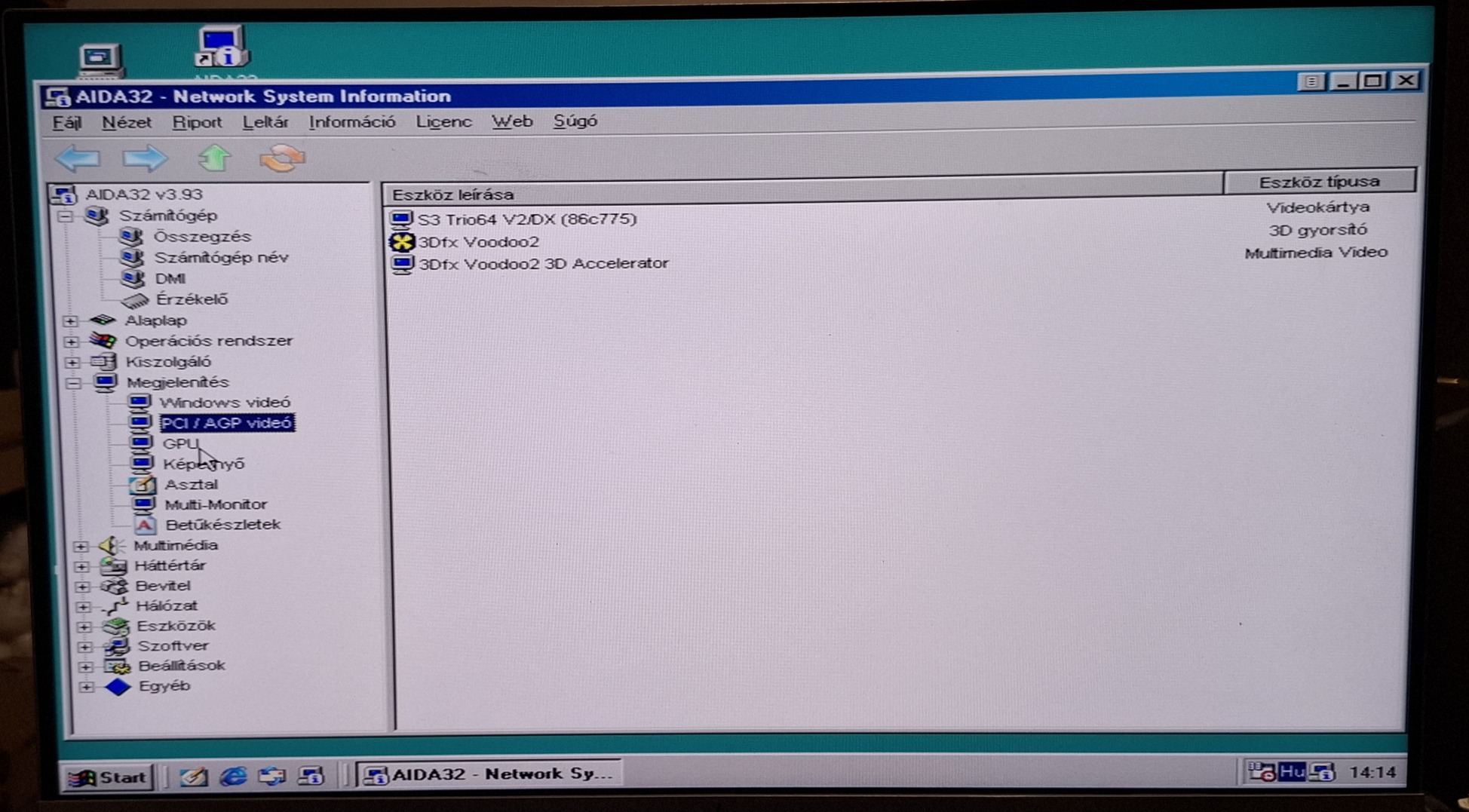
Task: Expand the Alaplap tree node
Action: click(71, 321)
